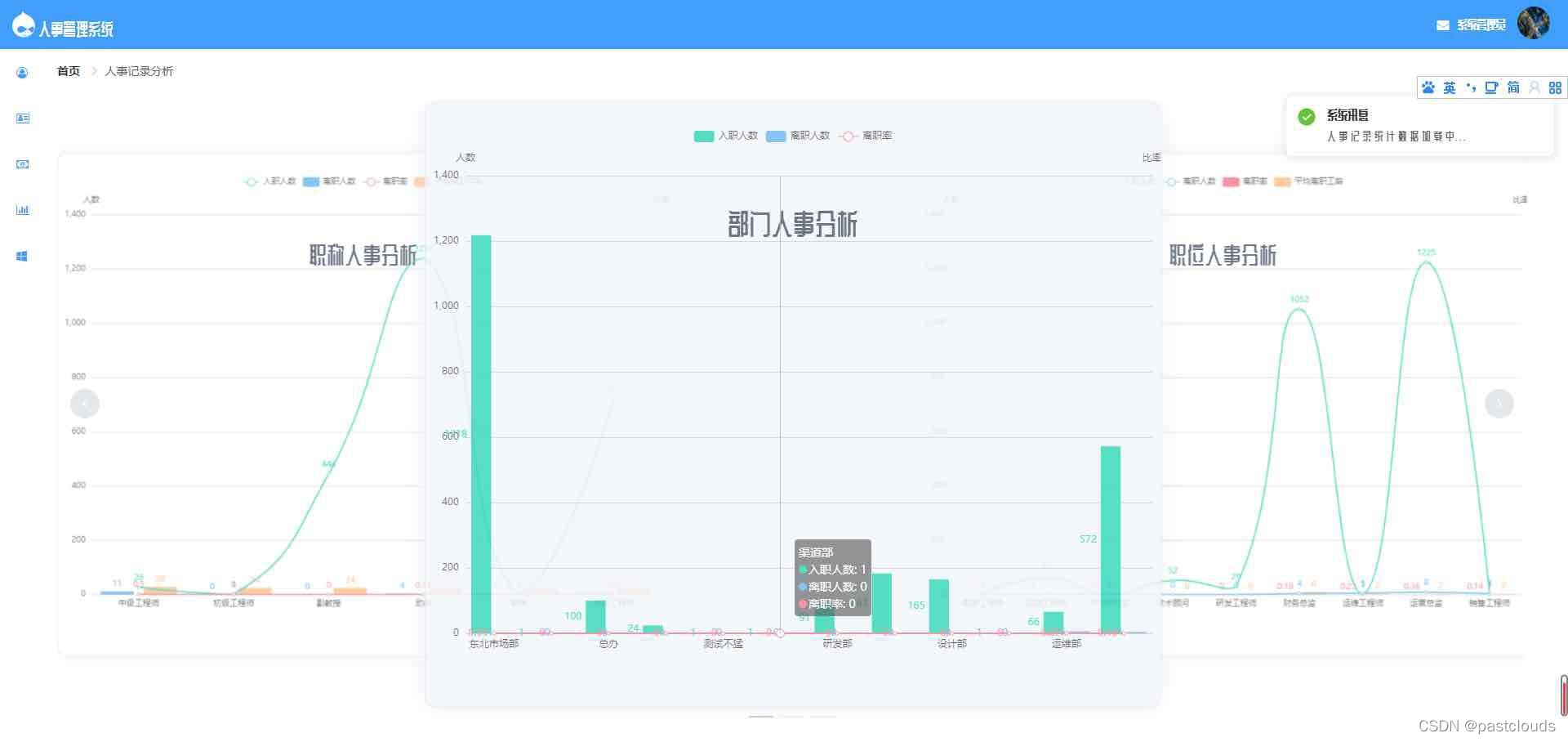1568x742 pixels.
Task: Click the 东北市场部 axis label
Action: [x=493, y=644]
